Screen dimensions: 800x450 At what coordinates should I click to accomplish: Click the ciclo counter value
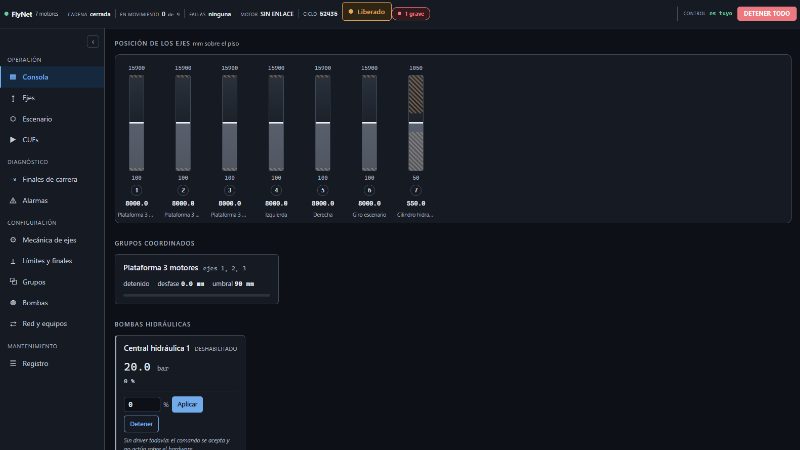click(328, 14)
